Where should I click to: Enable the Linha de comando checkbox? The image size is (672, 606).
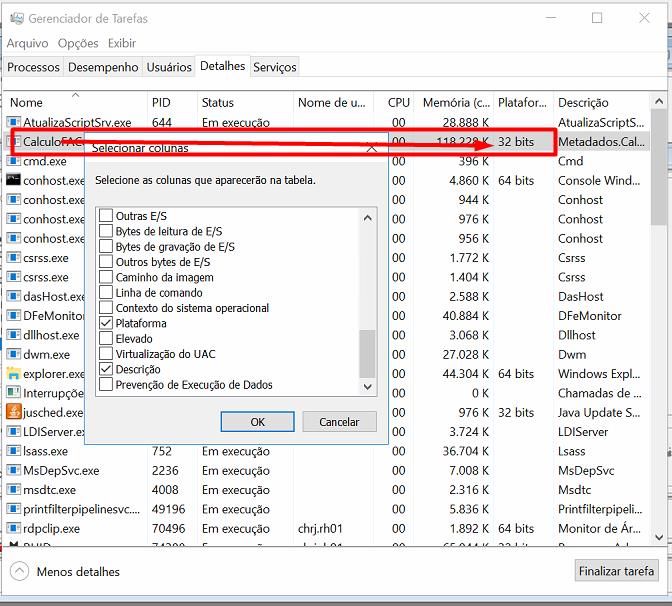click(x=107, y=293)
